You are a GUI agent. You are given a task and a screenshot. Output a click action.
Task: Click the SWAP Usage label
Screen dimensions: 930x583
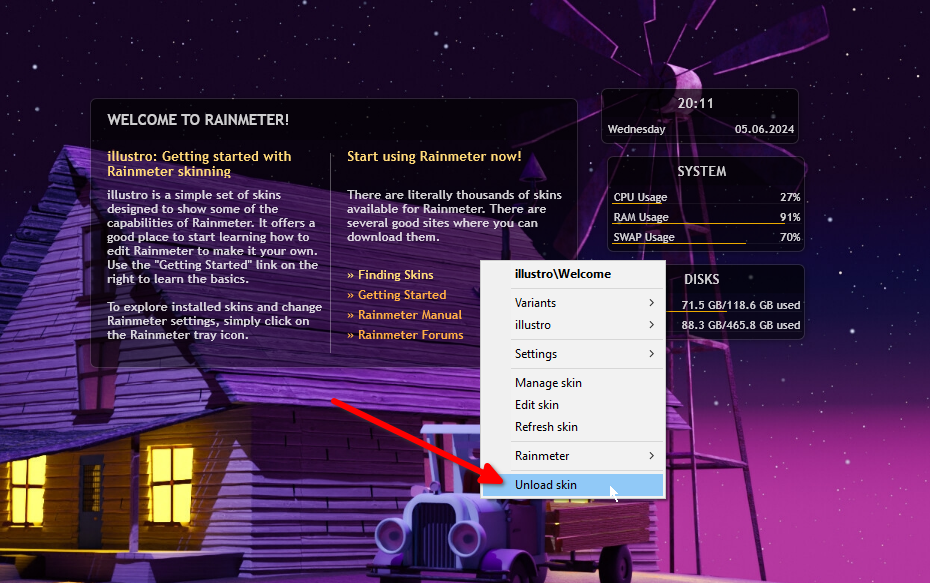coord(644,237)
